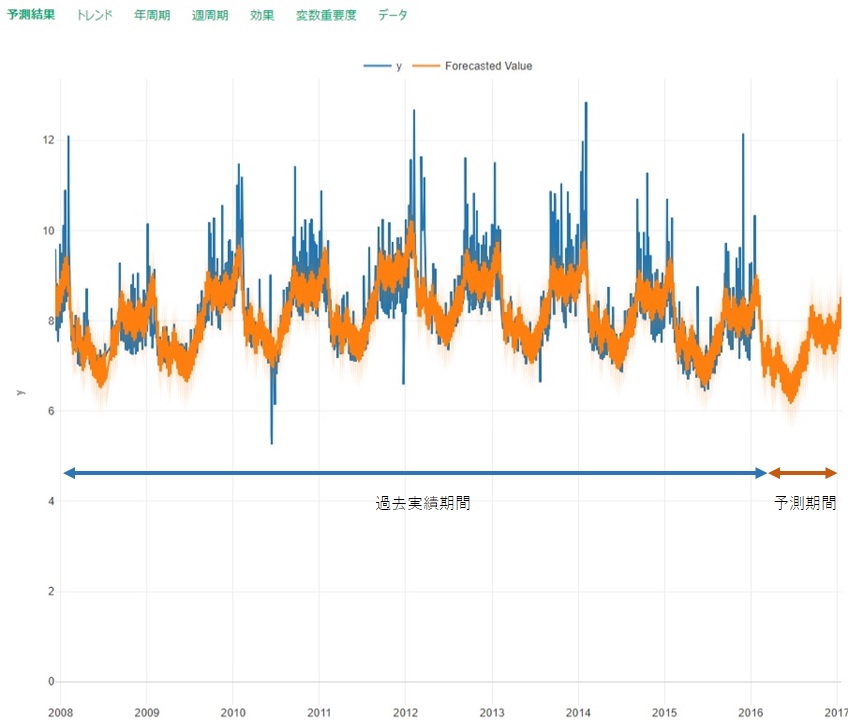Go to the 効果 tab
Image resolution: width=850 pixels, height=720 pixels.
coord(262,15)
